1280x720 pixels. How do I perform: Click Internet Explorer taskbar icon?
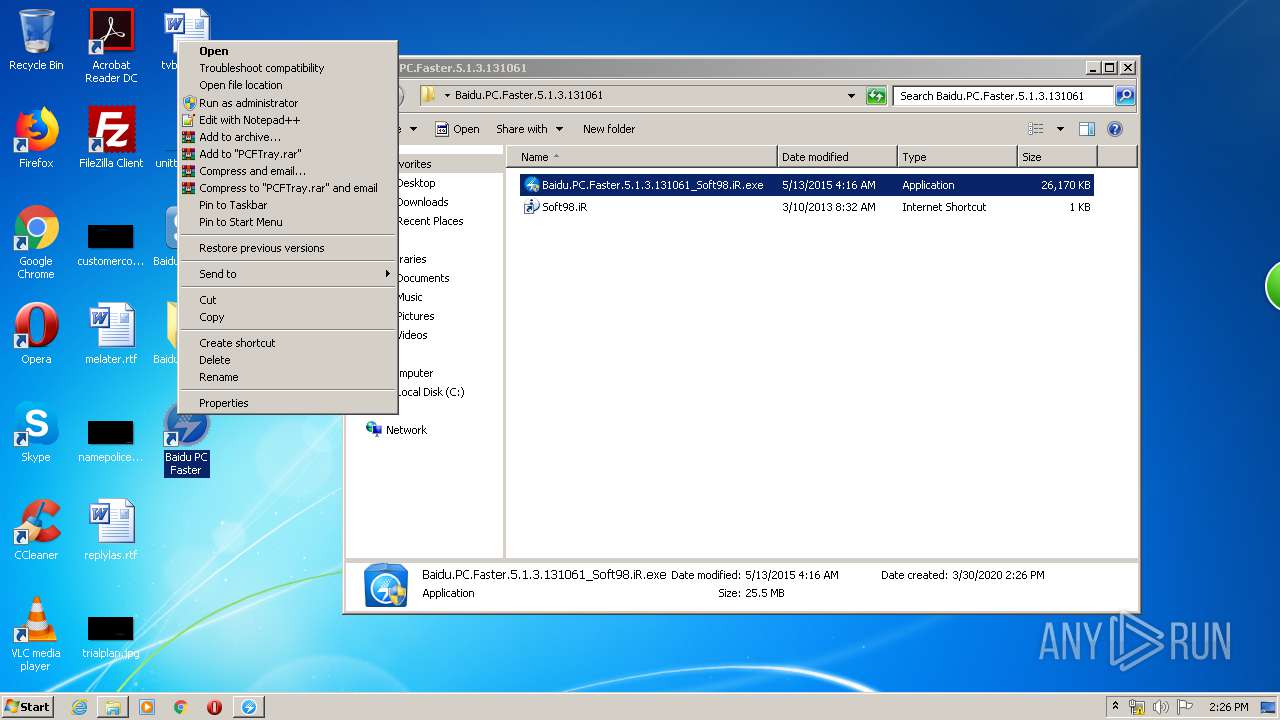79,707
